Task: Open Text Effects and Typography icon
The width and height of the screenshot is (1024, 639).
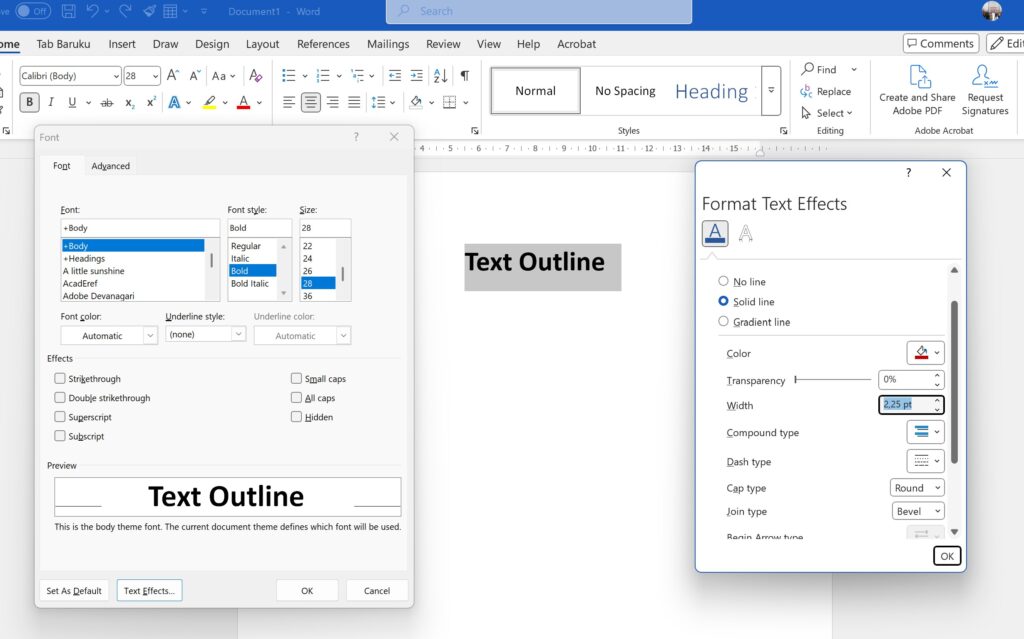Action: click(x=174, y=103)
